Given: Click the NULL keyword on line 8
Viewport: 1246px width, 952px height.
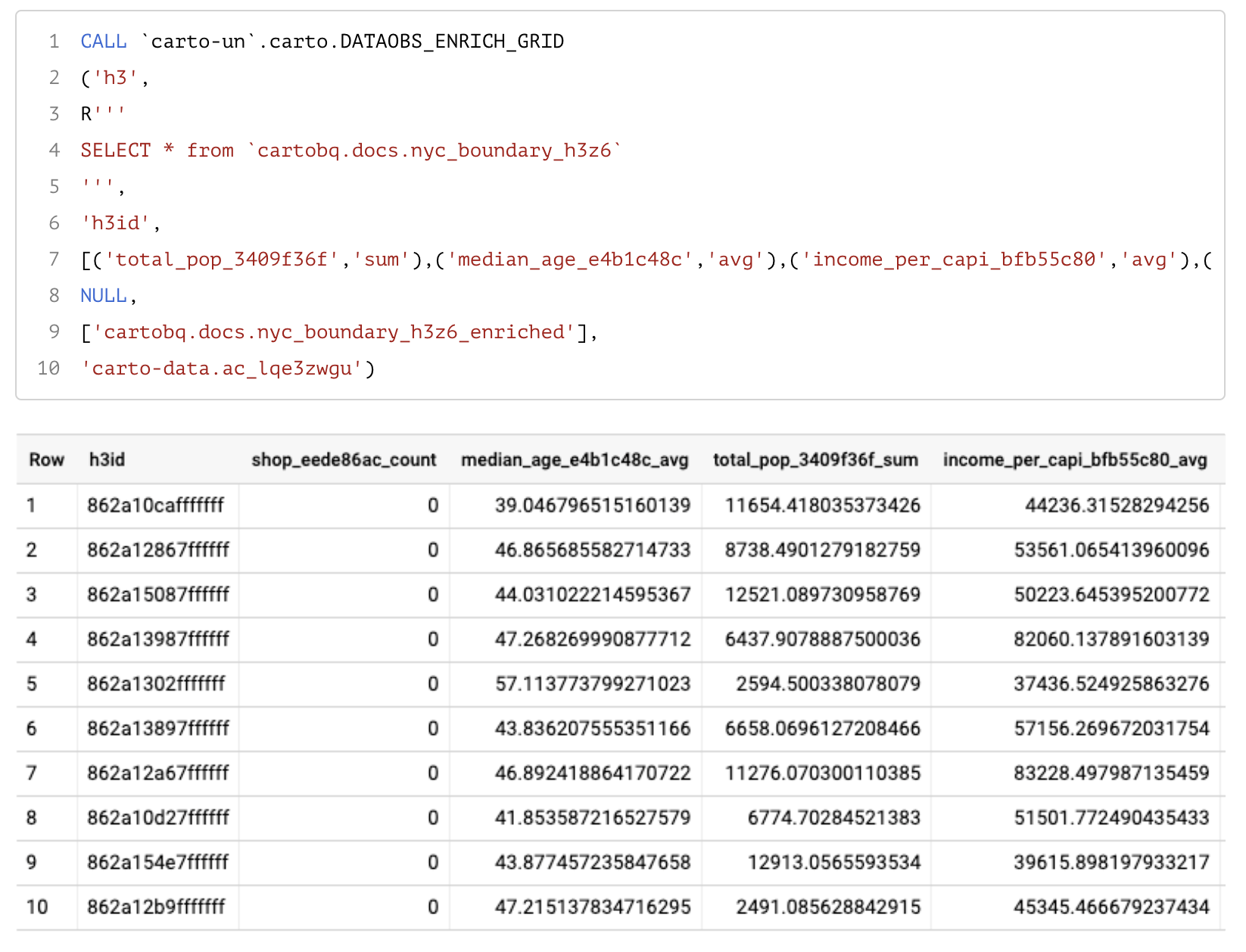Looking at the screenshot, I should point(104,296).
